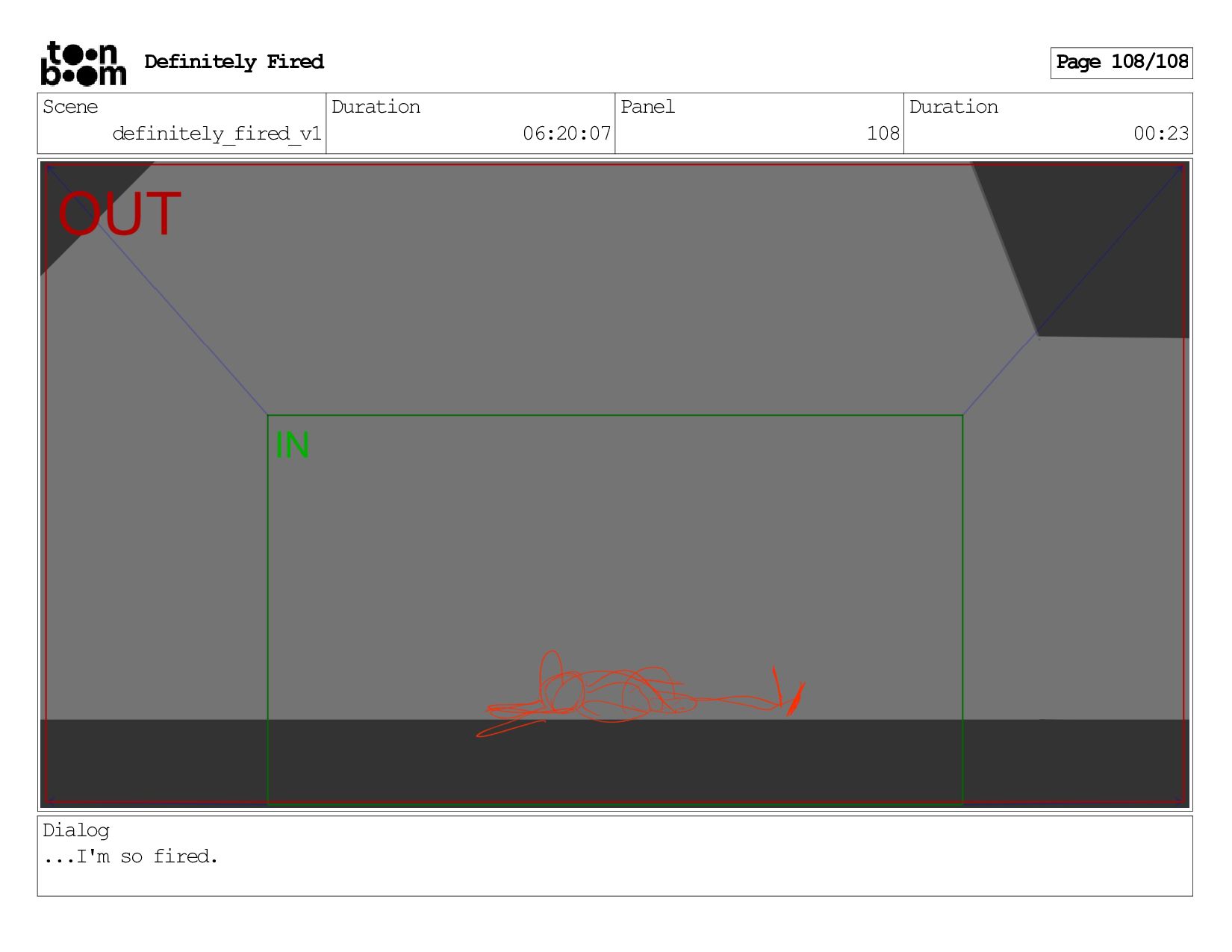Screen dimensions: 1232x952
Task: Click the green 'IN' camera frame label
Action: click(292, 445)
